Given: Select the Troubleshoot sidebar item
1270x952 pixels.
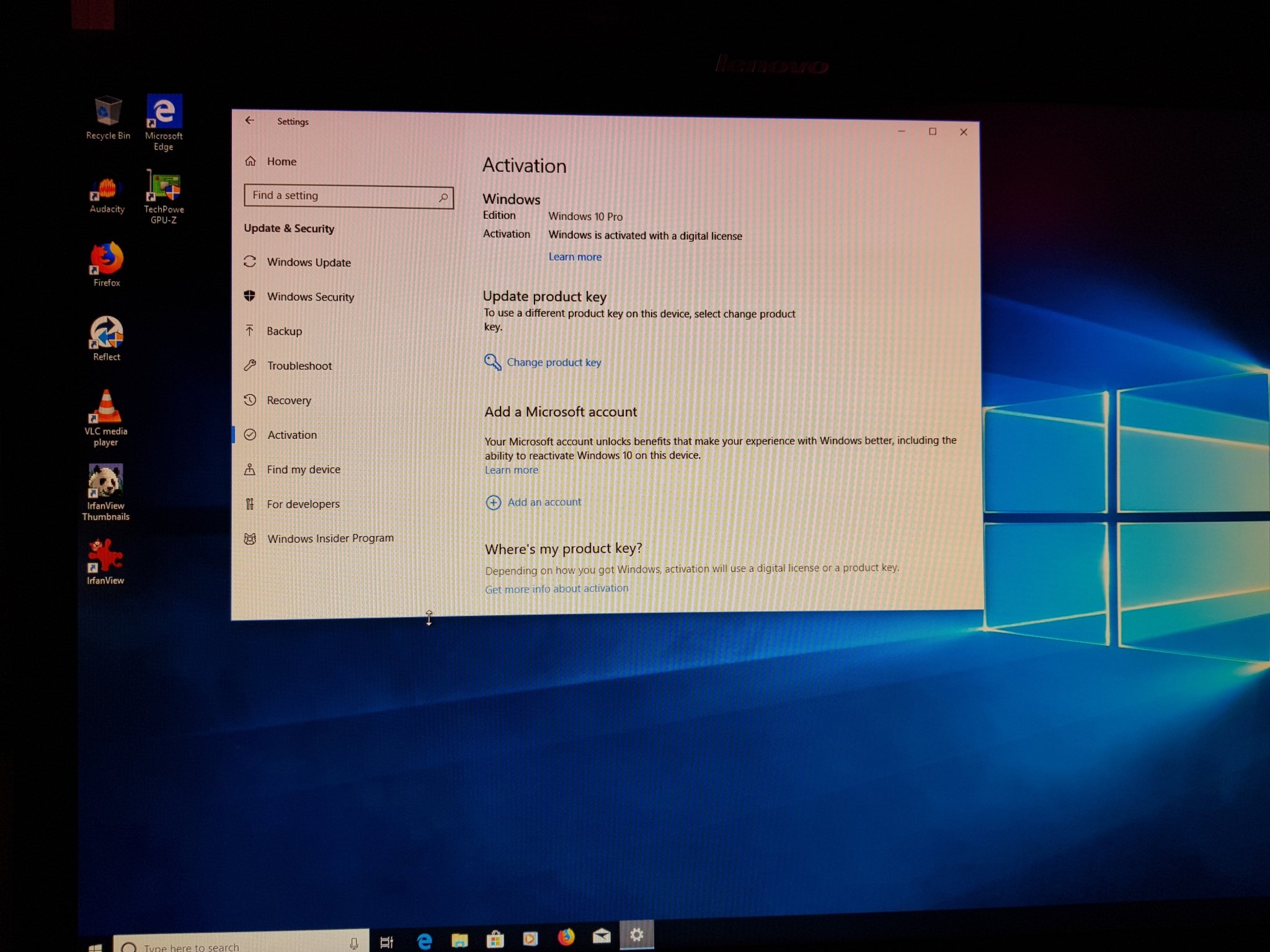Looking at the screenshot, I should click(x=299, y=366).
